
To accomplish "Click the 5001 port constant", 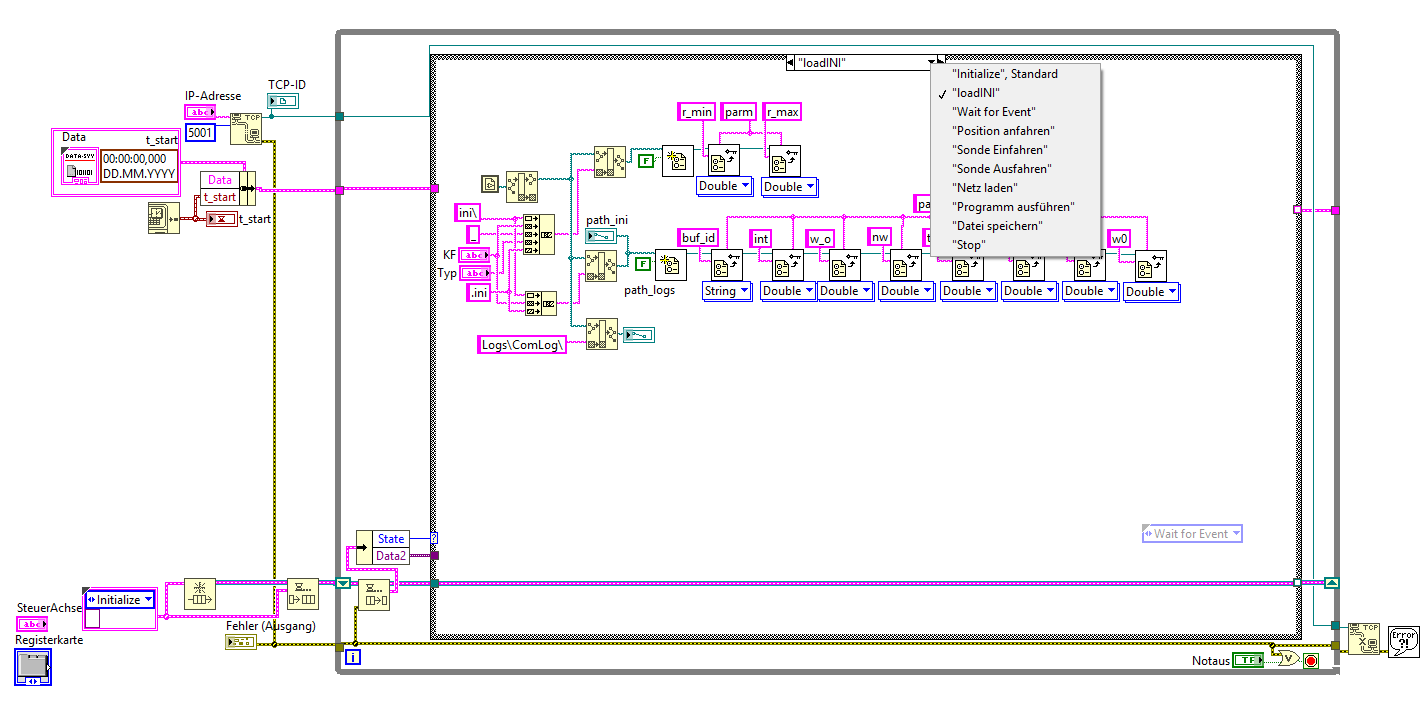I will pos(200,133).
